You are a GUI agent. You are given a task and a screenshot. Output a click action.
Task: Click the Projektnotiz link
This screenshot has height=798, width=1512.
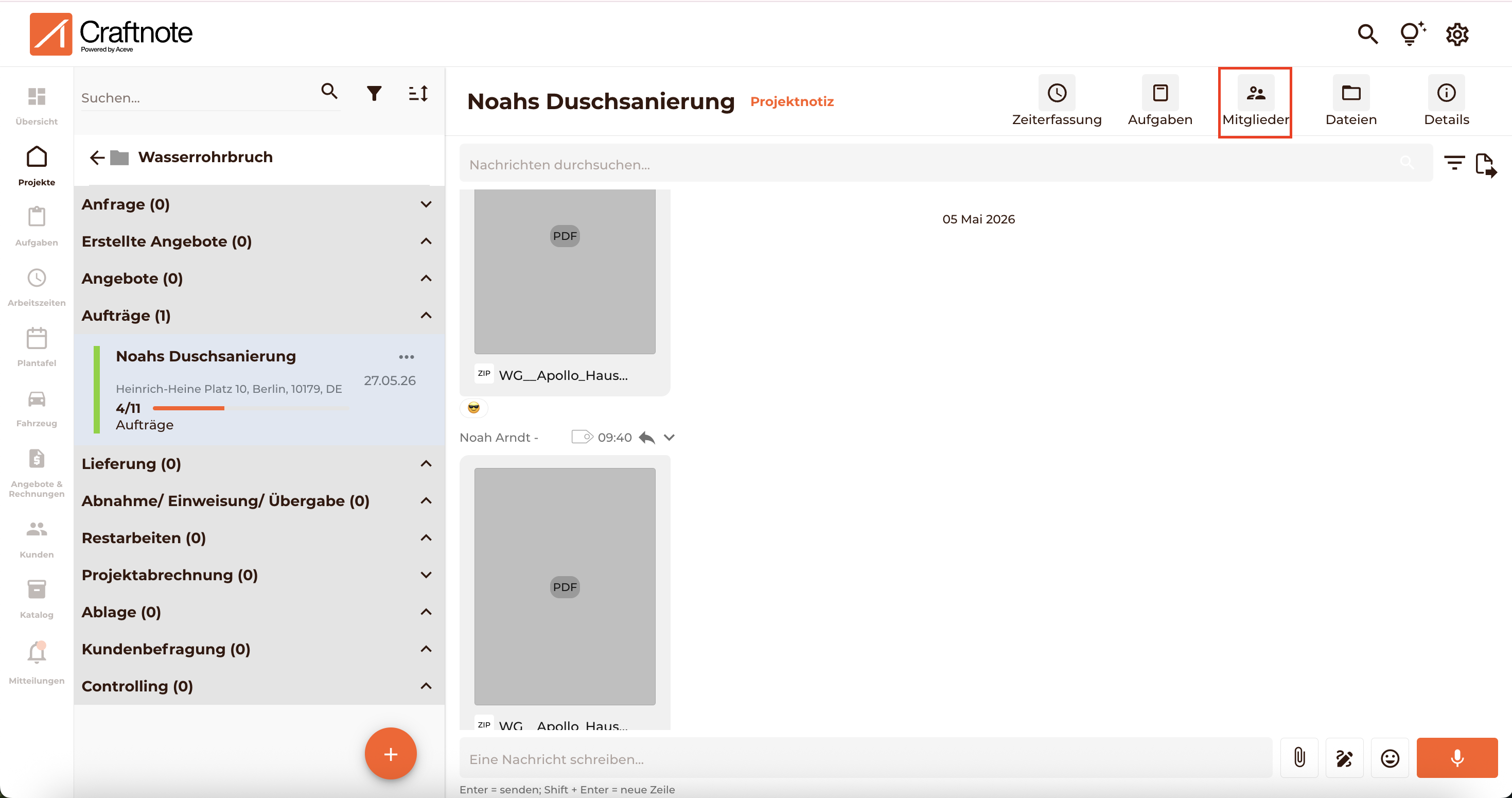792,101
